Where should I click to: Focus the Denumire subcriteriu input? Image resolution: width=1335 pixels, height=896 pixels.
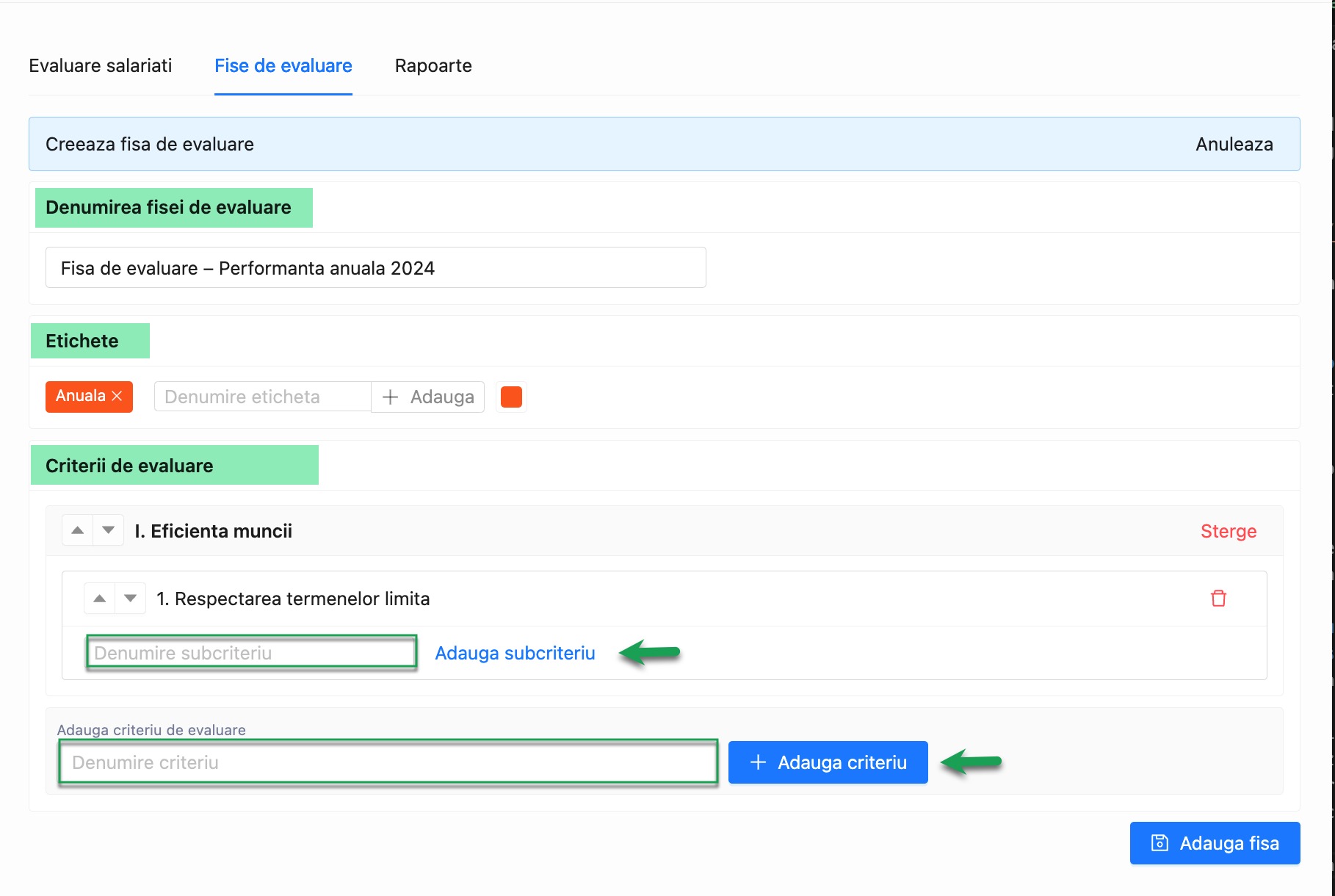point(252,652)
